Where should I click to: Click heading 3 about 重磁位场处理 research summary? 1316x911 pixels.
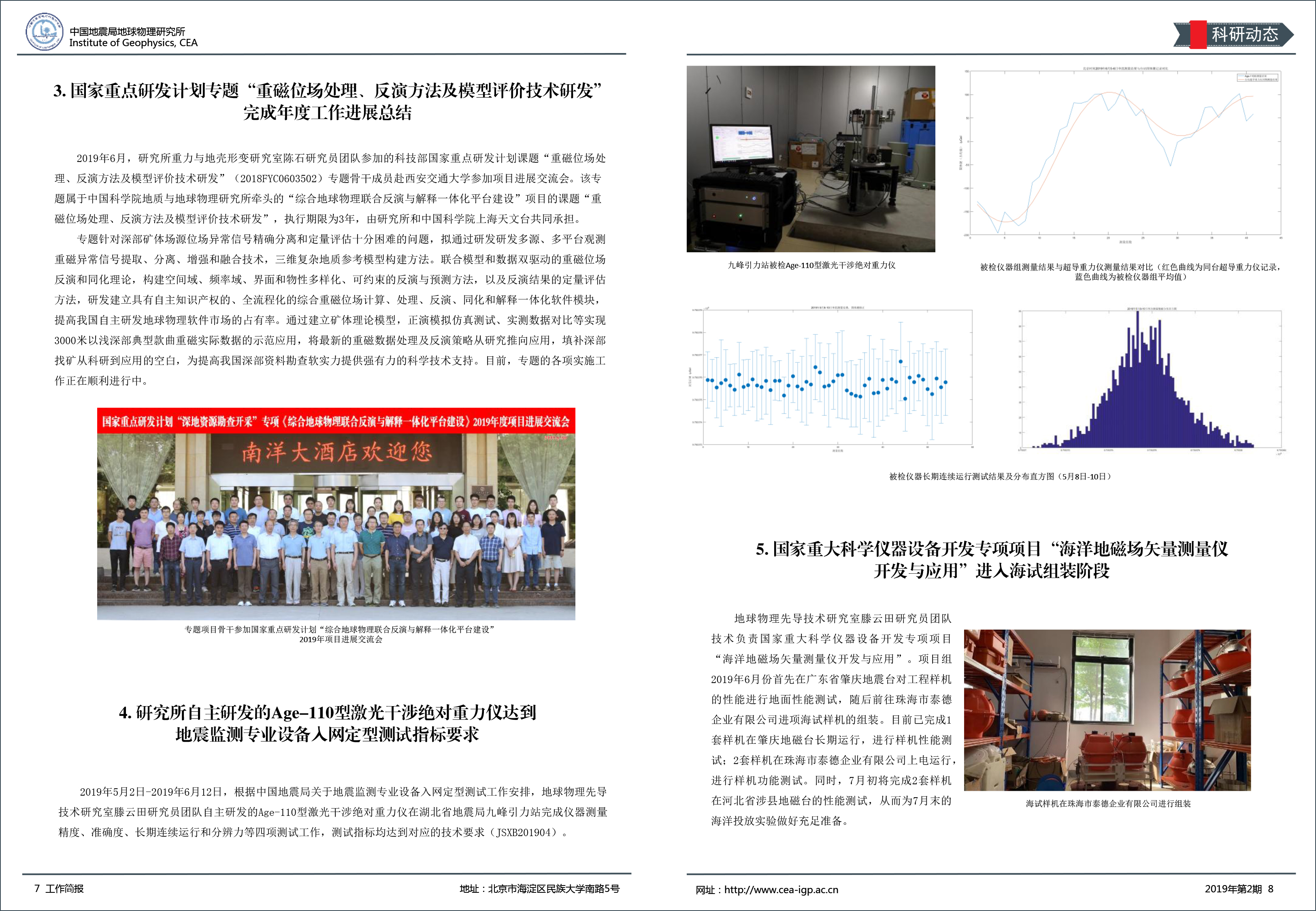328,102
